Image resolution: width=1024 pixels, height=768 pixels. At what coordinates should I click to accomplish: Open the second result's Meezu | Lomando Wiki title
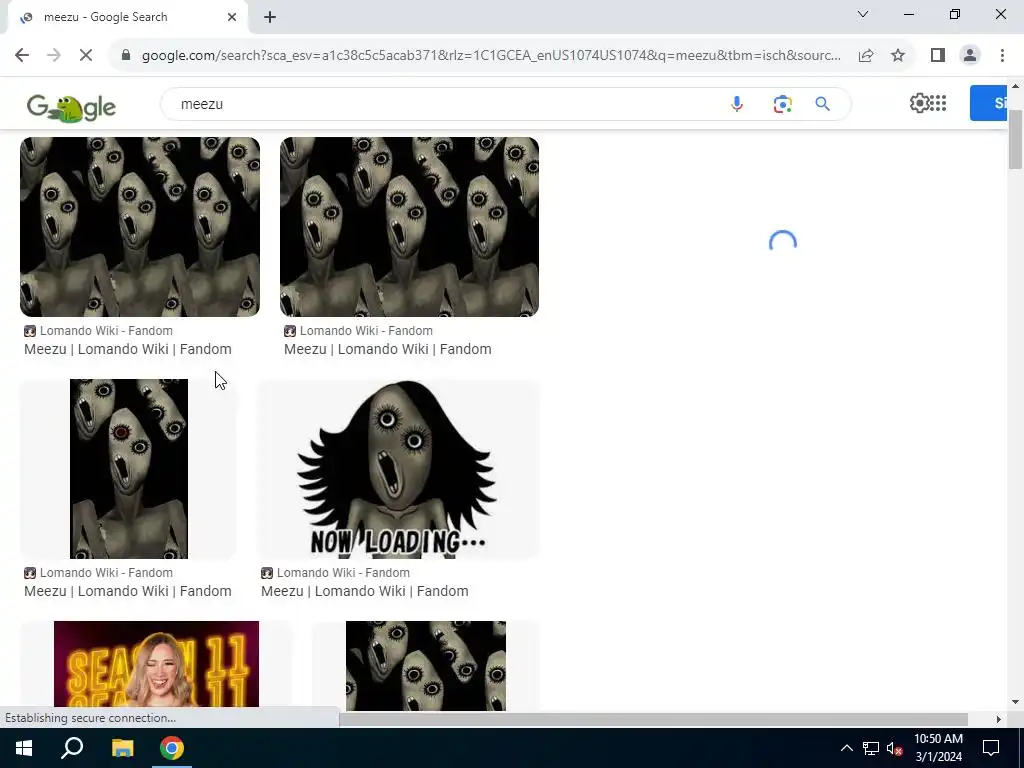[x=388, y=349]
